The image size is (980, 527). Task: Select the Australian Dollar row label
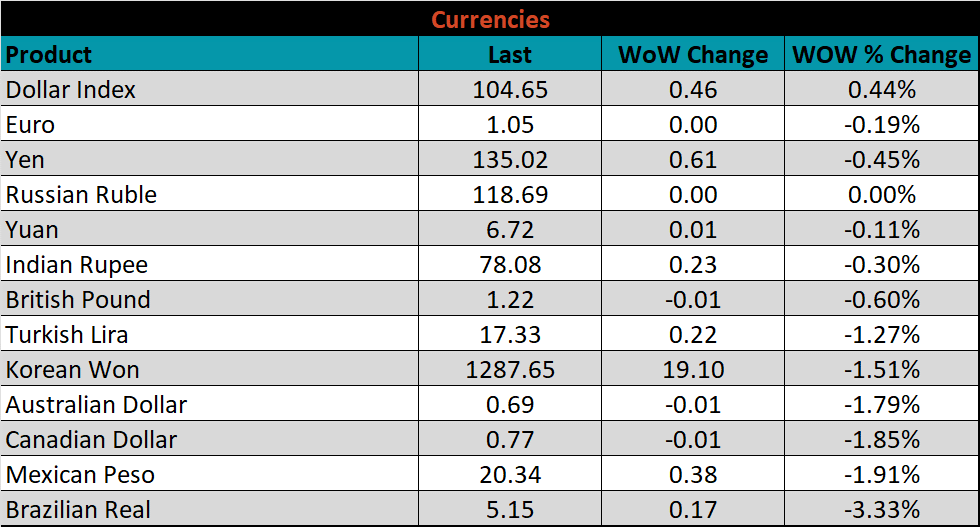coord(96,405)
